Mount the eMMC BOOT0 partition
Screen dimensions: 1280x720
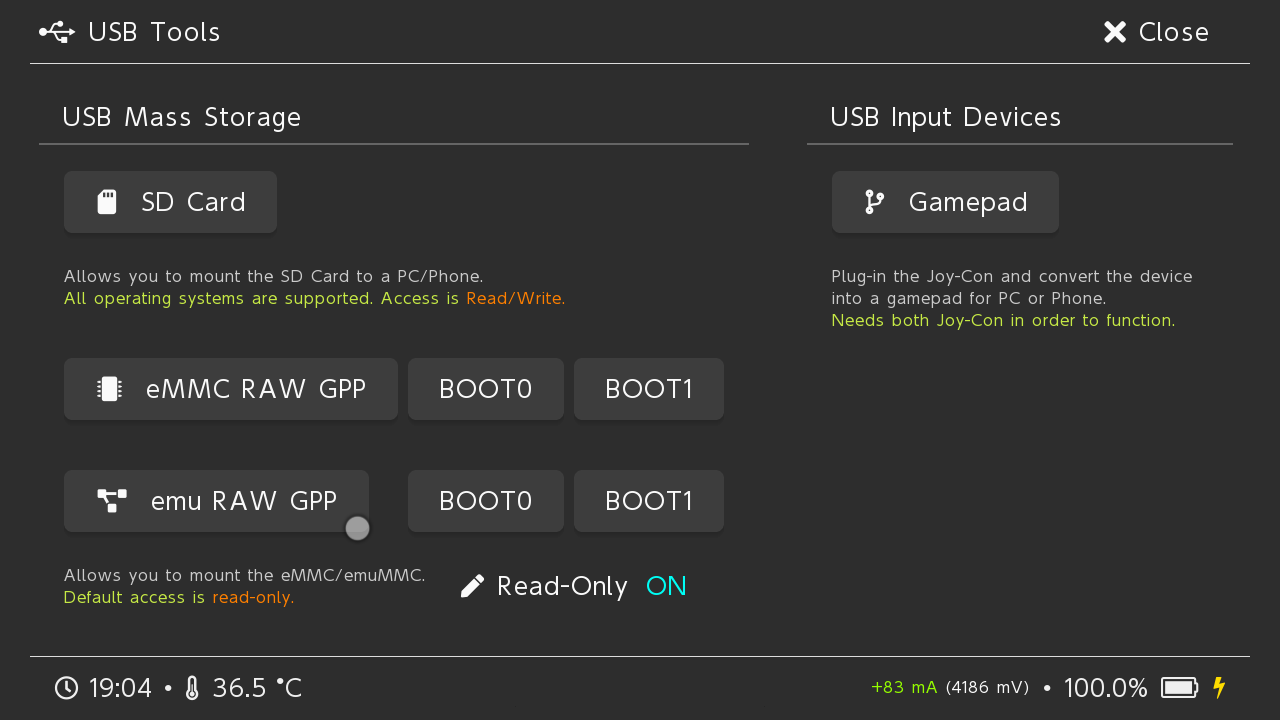tap(486, 389)
